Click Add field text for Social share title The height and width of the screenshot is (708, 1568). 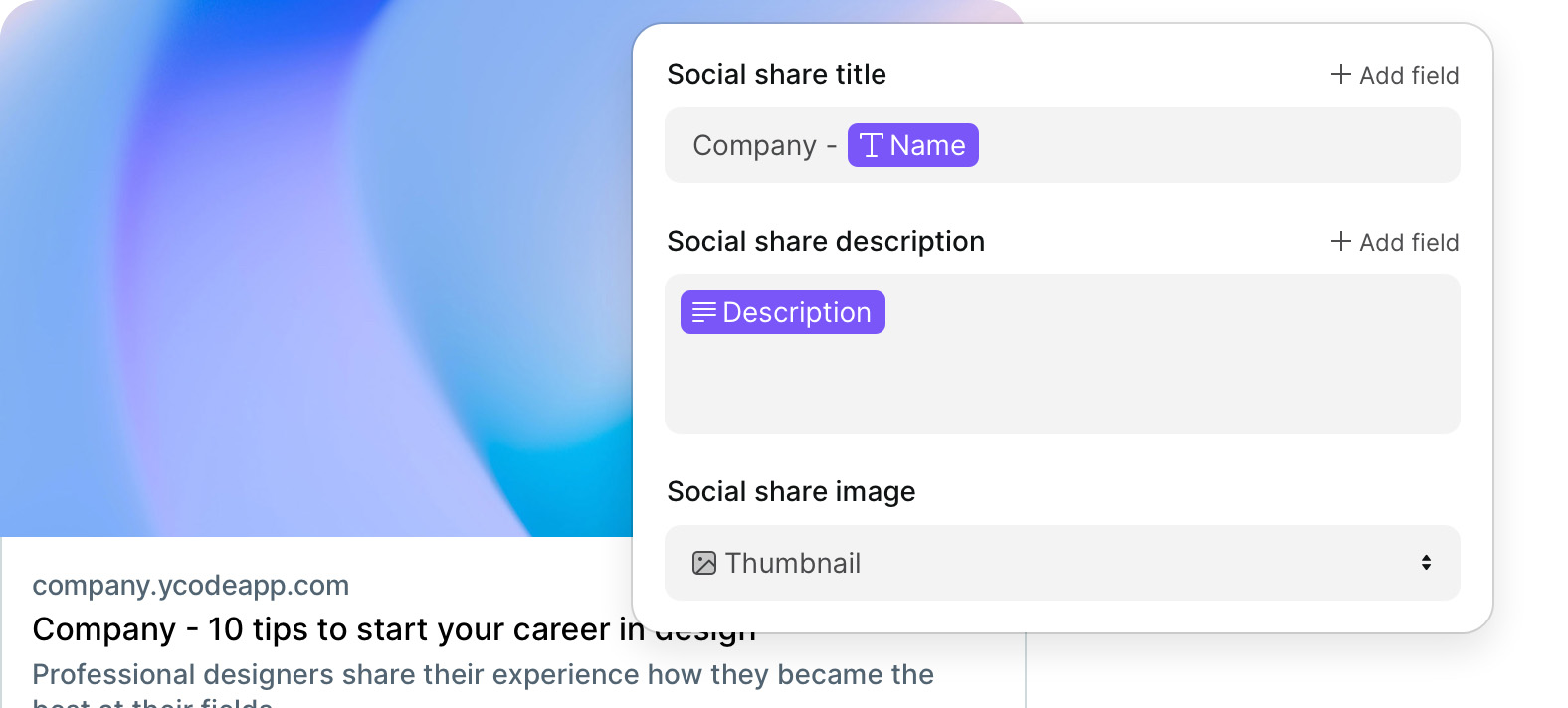pyautogui.click(x=1409, y=75)
